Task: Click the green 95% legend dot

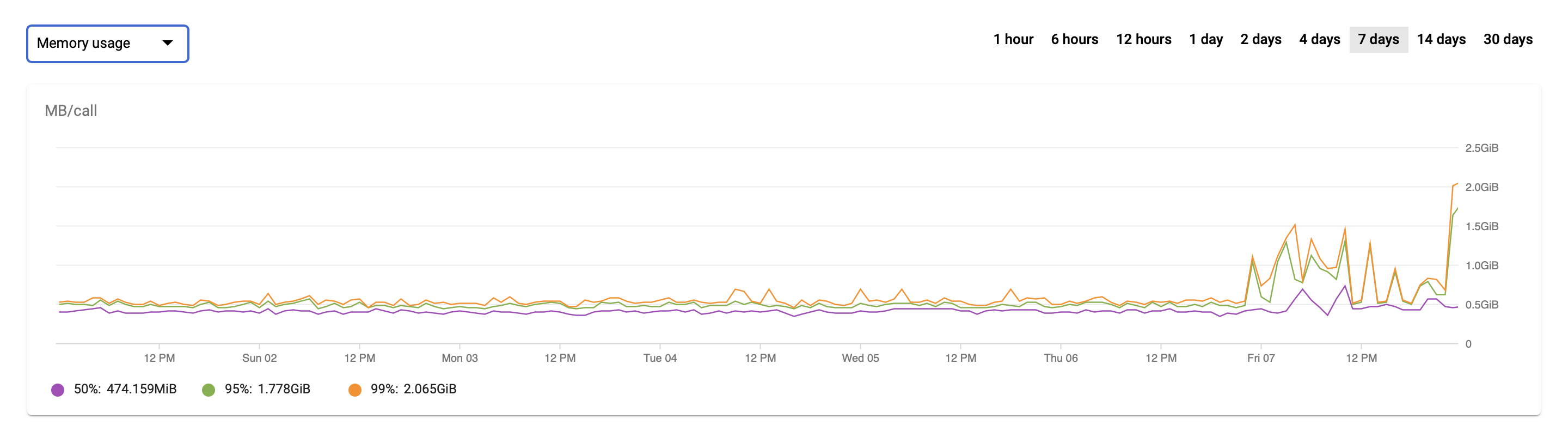Action: point(208,390)
